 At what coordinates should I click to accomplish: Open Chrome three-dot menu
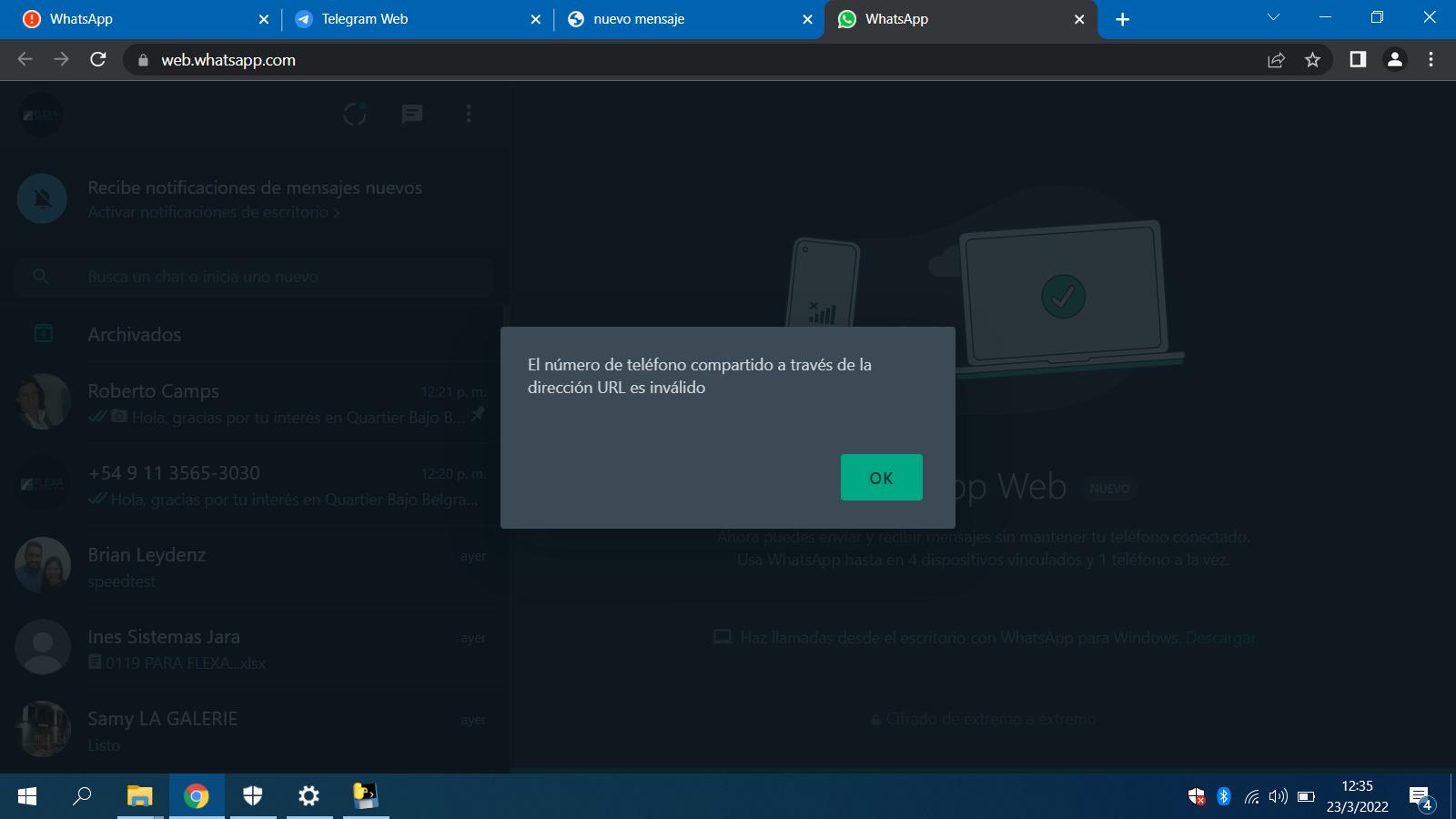point(1431,59)
